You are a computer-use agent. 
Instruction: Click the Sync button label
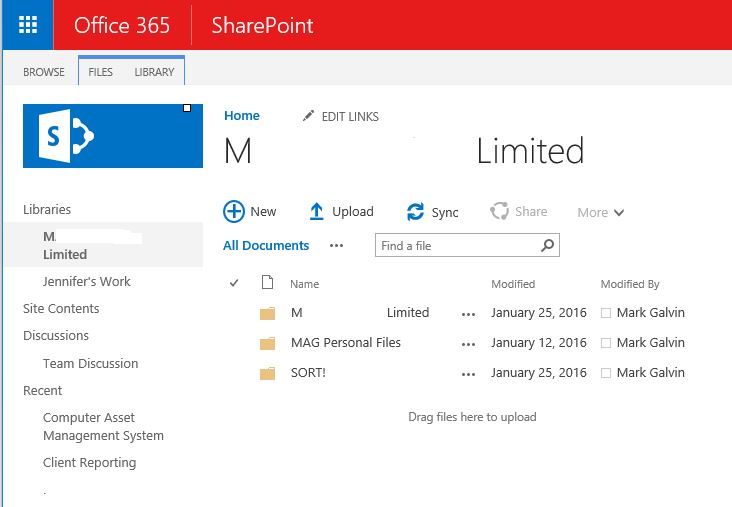click(445, 212)
